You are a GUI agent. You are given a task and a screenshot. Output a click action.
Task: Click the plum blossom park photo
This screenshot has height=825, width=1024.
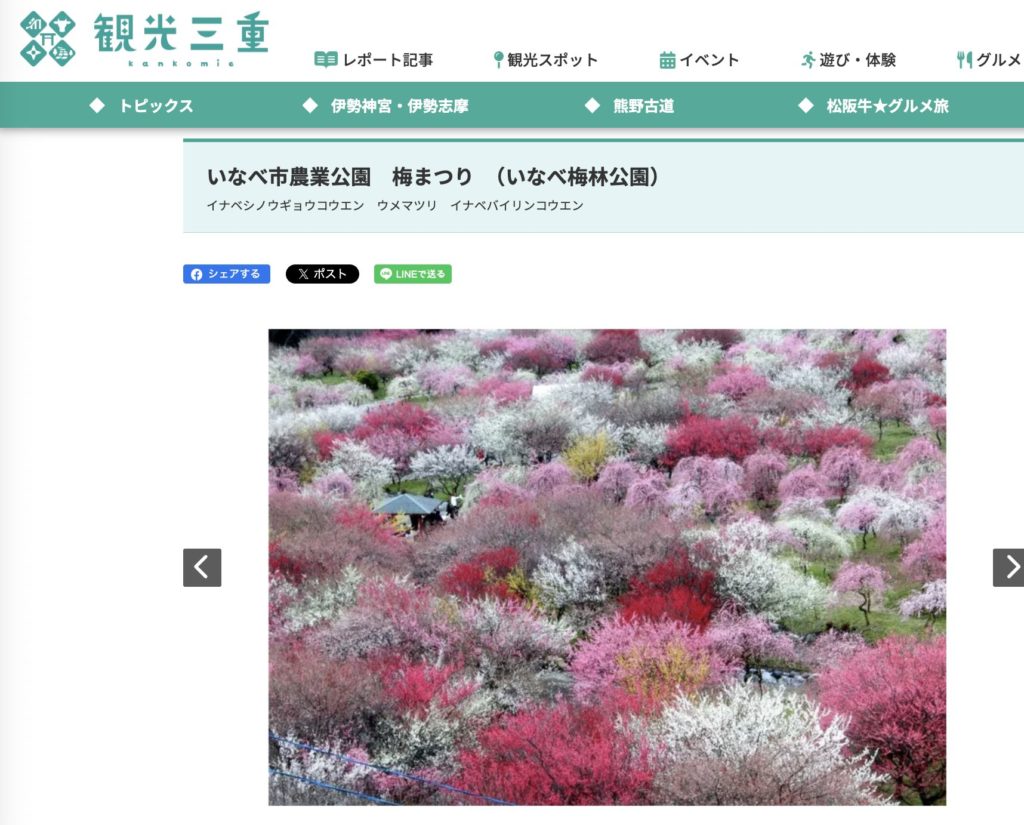tap(607, 567)
